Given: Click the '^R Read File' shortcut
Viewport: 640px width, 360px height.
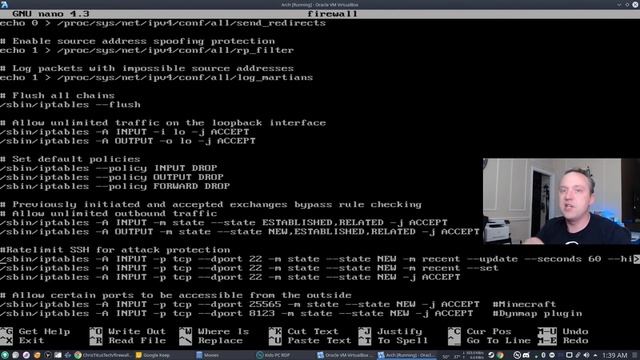Looking at the screenshot, I should coord(128,340).
